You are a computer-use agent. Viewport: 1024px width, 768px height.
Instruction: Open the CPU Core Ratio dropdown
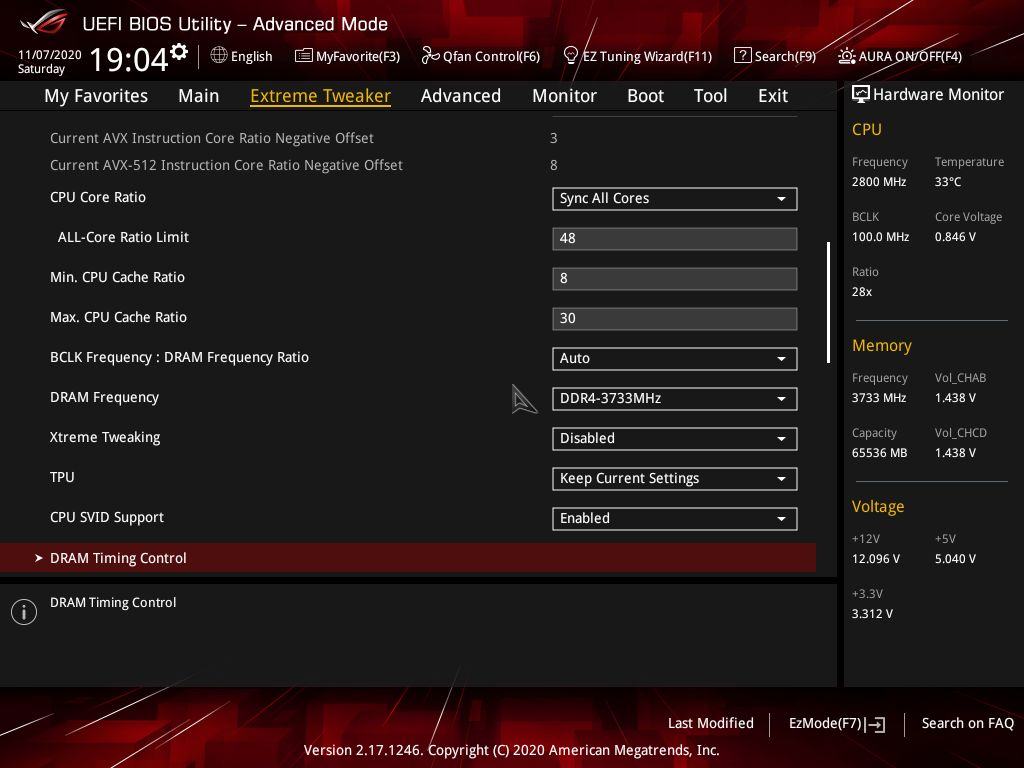pos(675,199)
